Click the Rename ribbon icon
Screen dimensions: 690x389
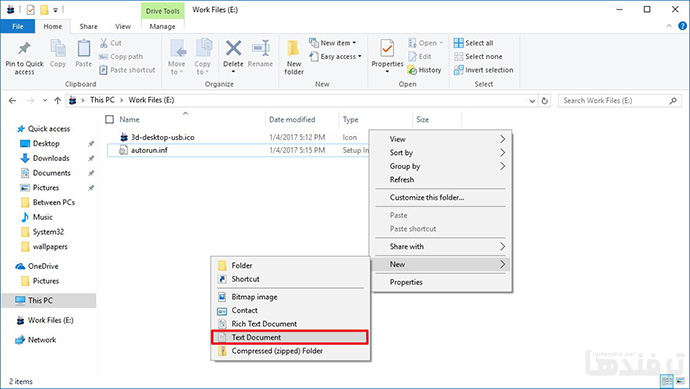(x=261, y=48)
